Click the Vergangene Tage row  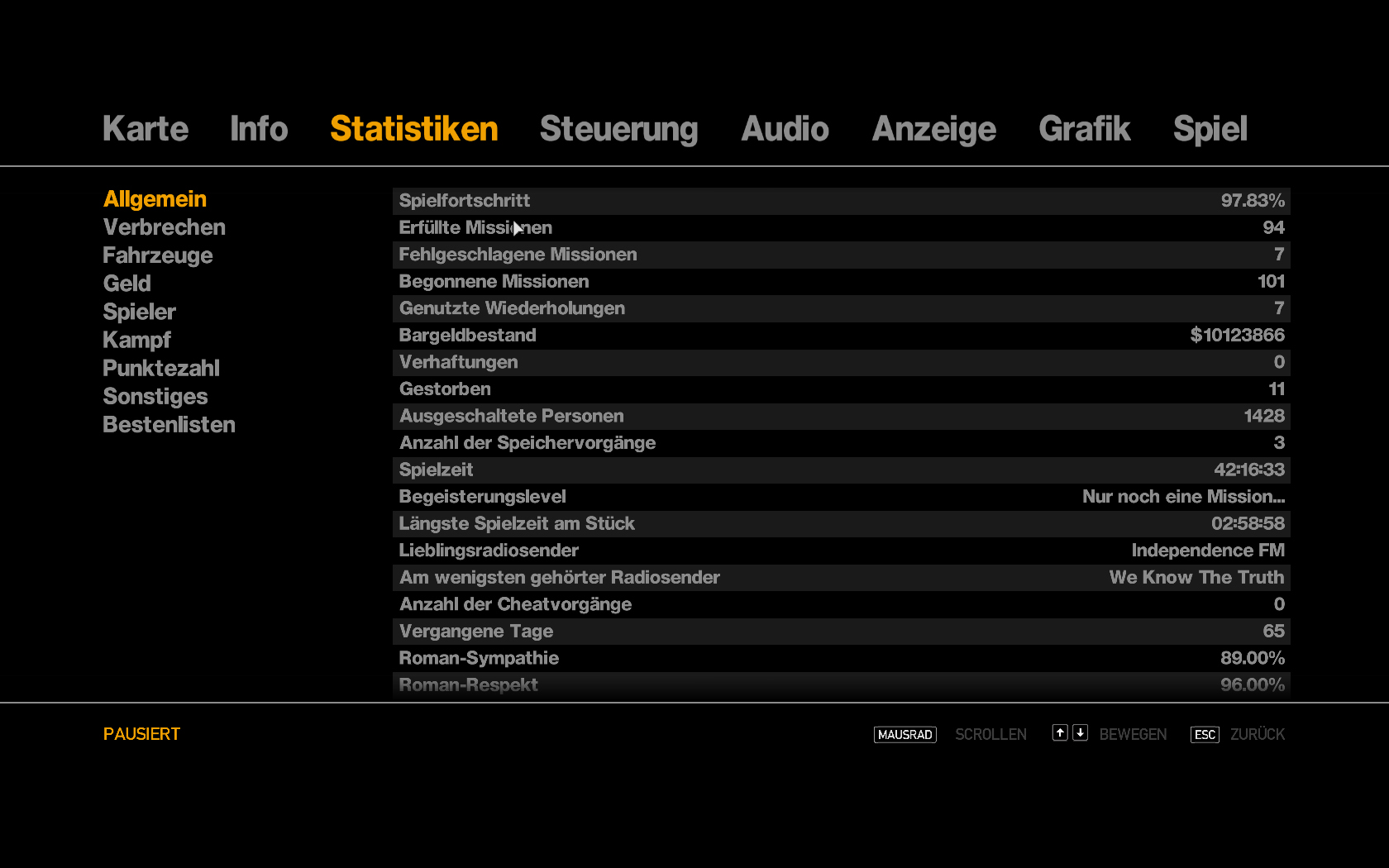tap(842, 631)
